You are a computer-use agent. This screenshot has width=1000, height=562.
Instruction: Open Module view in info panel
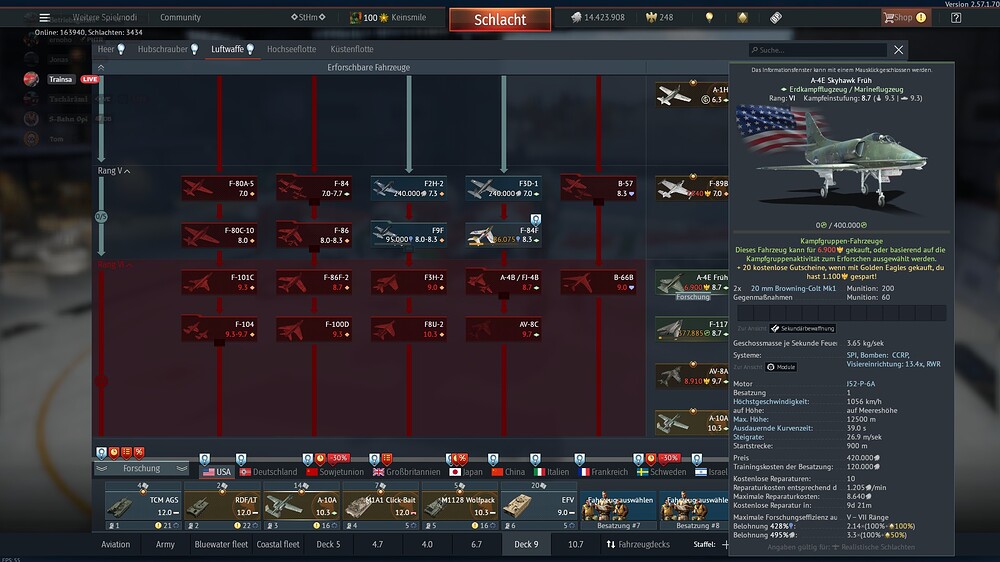pos(781,367)
